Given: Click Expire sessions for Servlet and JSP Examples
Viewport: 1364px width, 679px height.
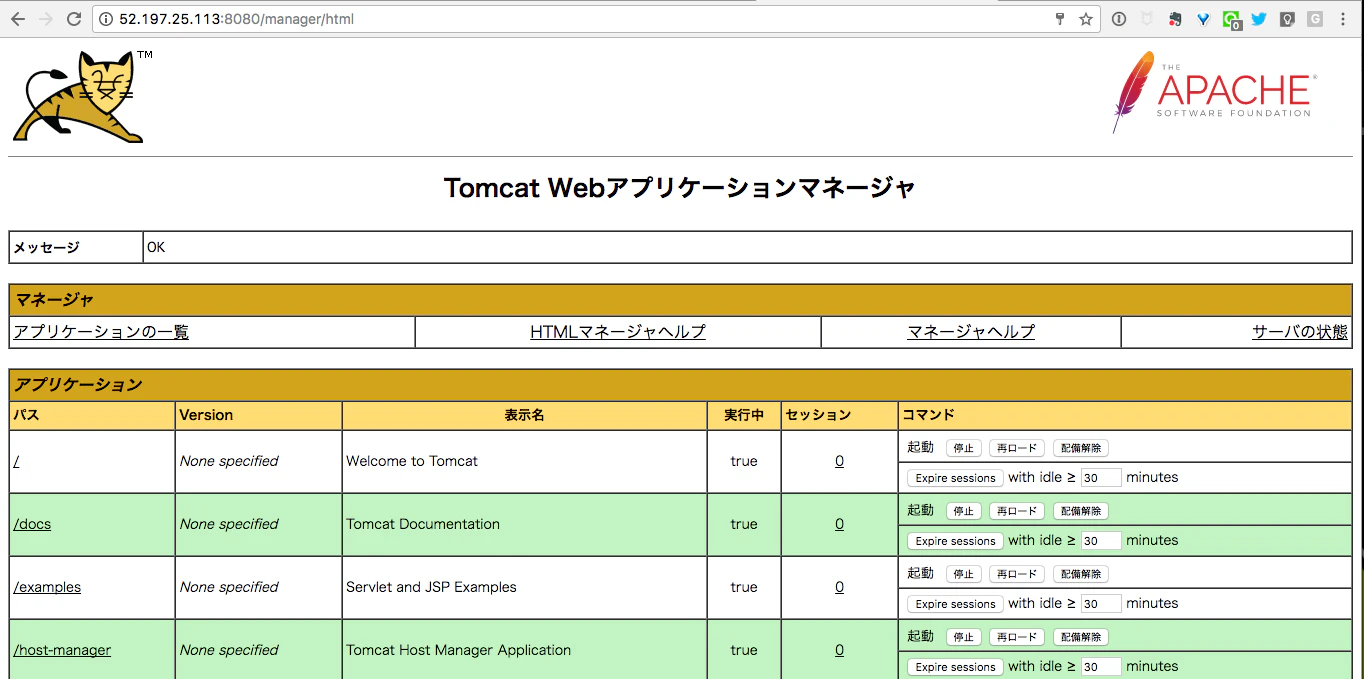Looking at the screenshot, I should [955, 604].
